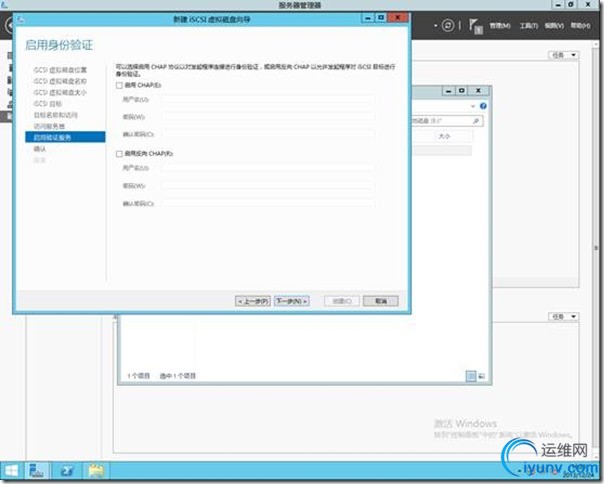Open Server Manager from the taskbar

pyautogui.click(x=37, y=471)
